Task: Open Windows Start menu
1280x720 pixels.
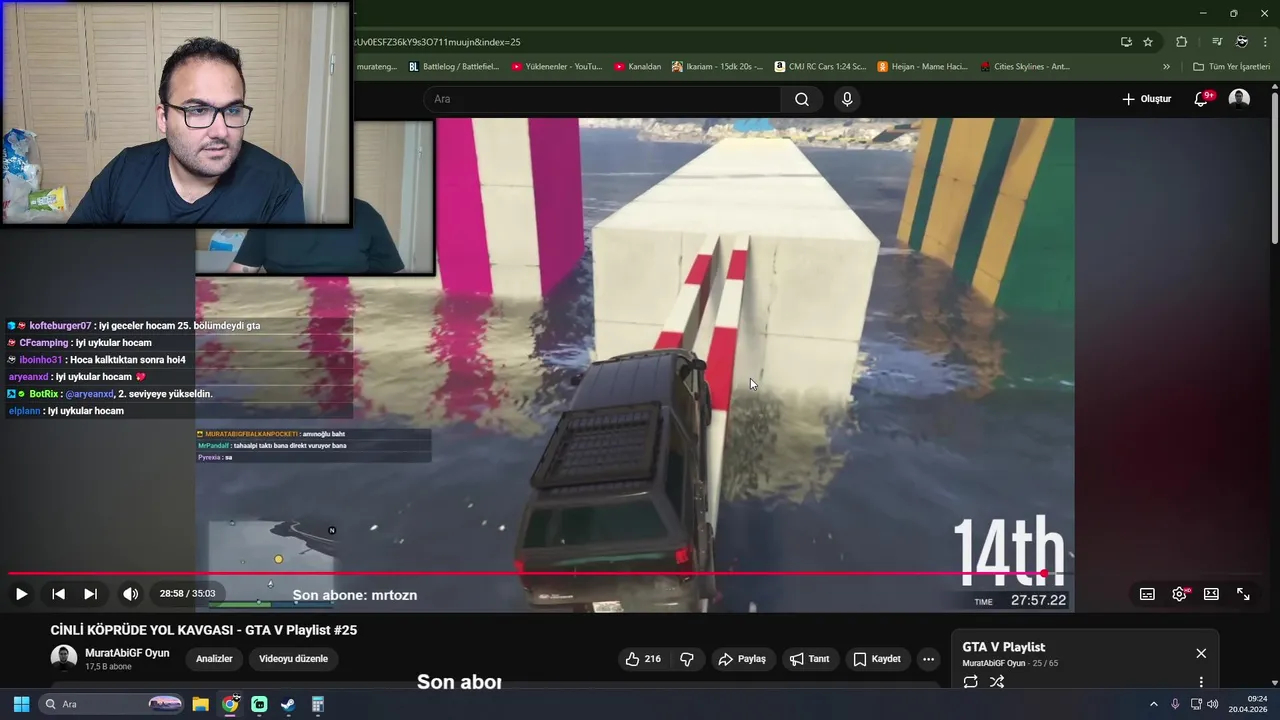Action: point(21,704)
